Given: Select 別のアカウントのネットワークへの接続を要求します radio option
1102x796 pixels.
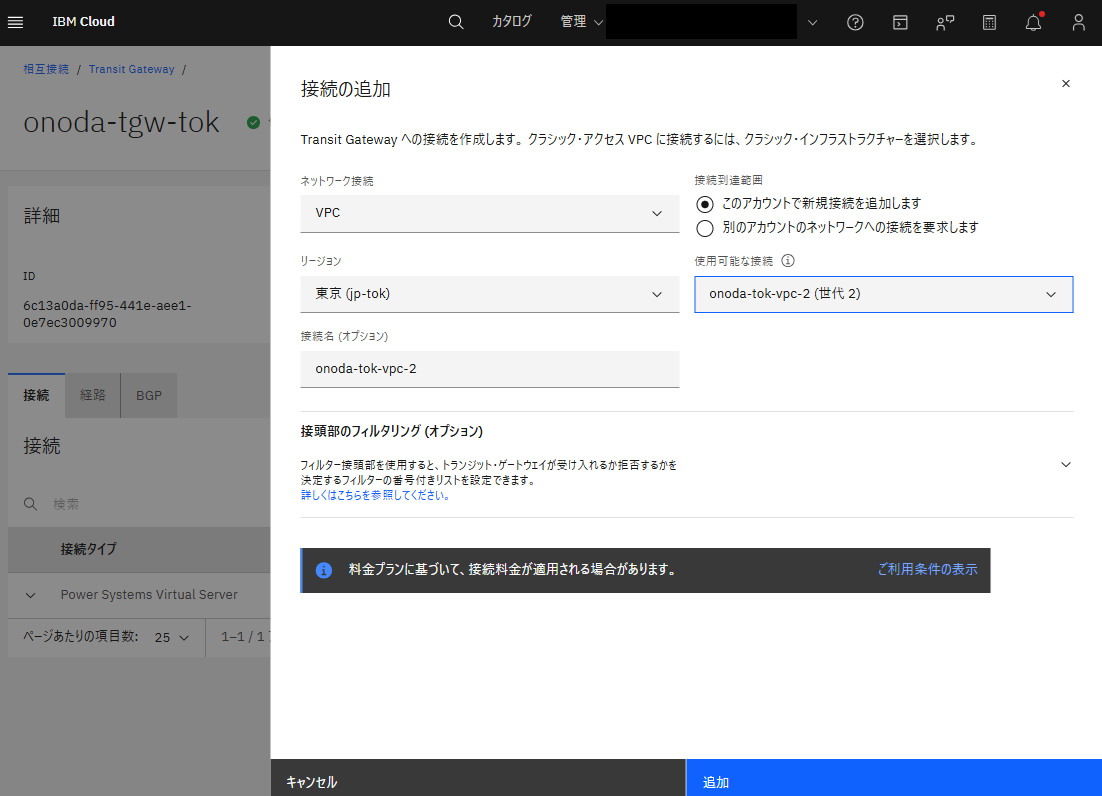Looking at the screenshot, I should click(x=704, y=228).
